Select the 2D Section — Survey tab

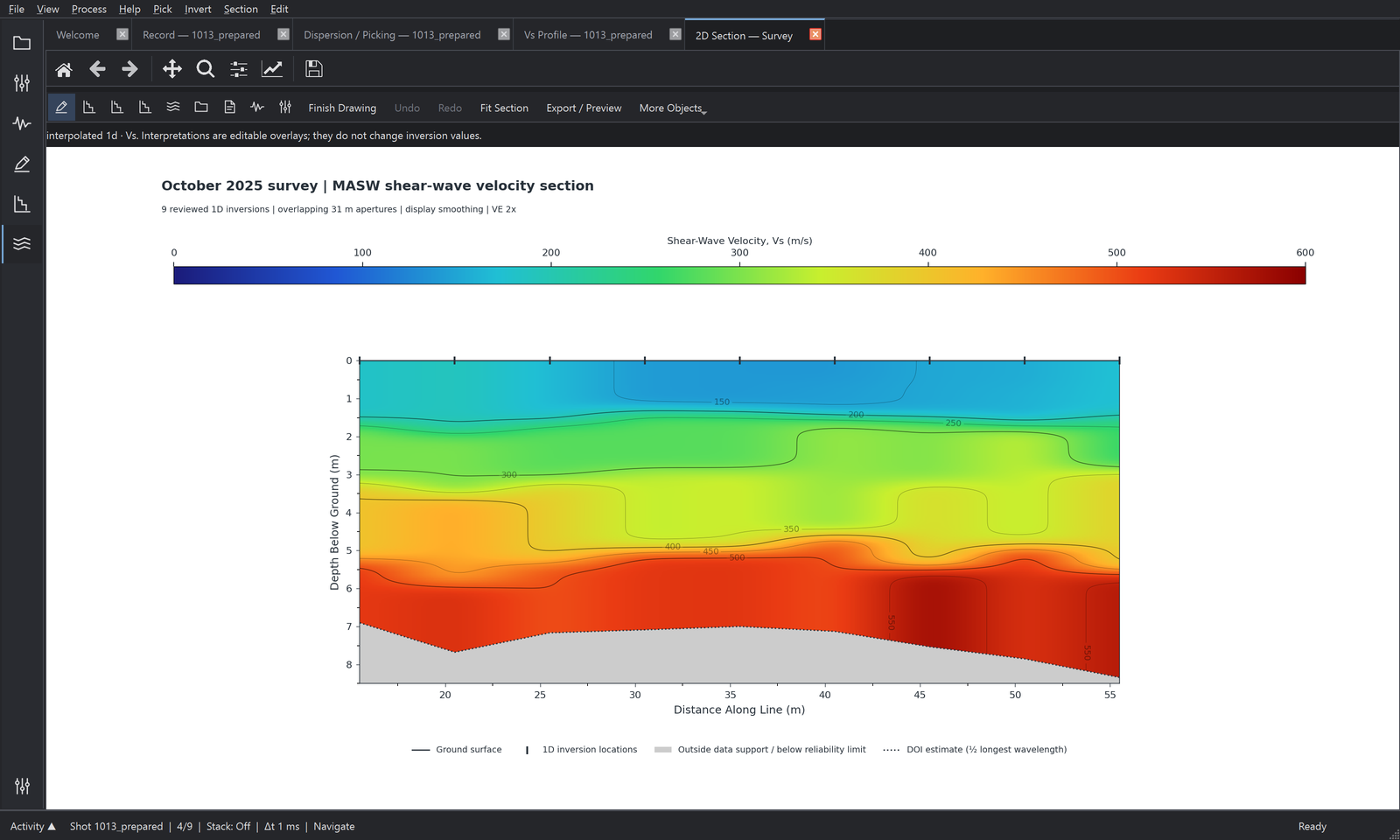pyautogui.click(x=744, y=35)
